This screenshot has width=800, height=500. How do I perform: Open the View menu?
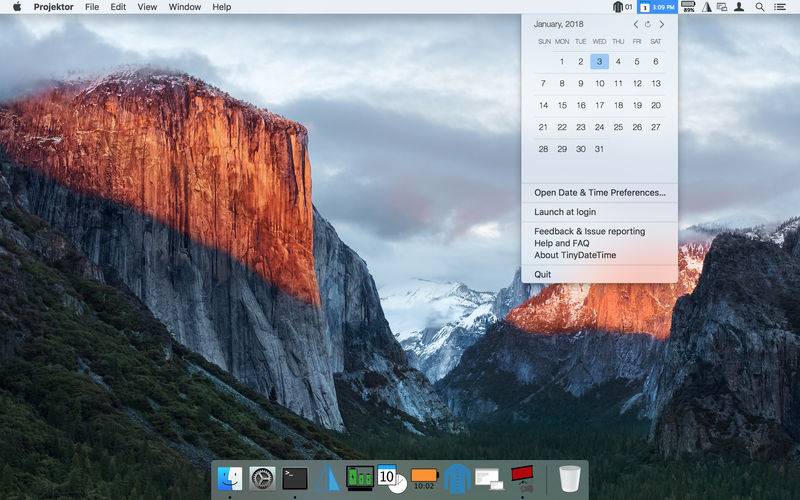click(147, 7)
